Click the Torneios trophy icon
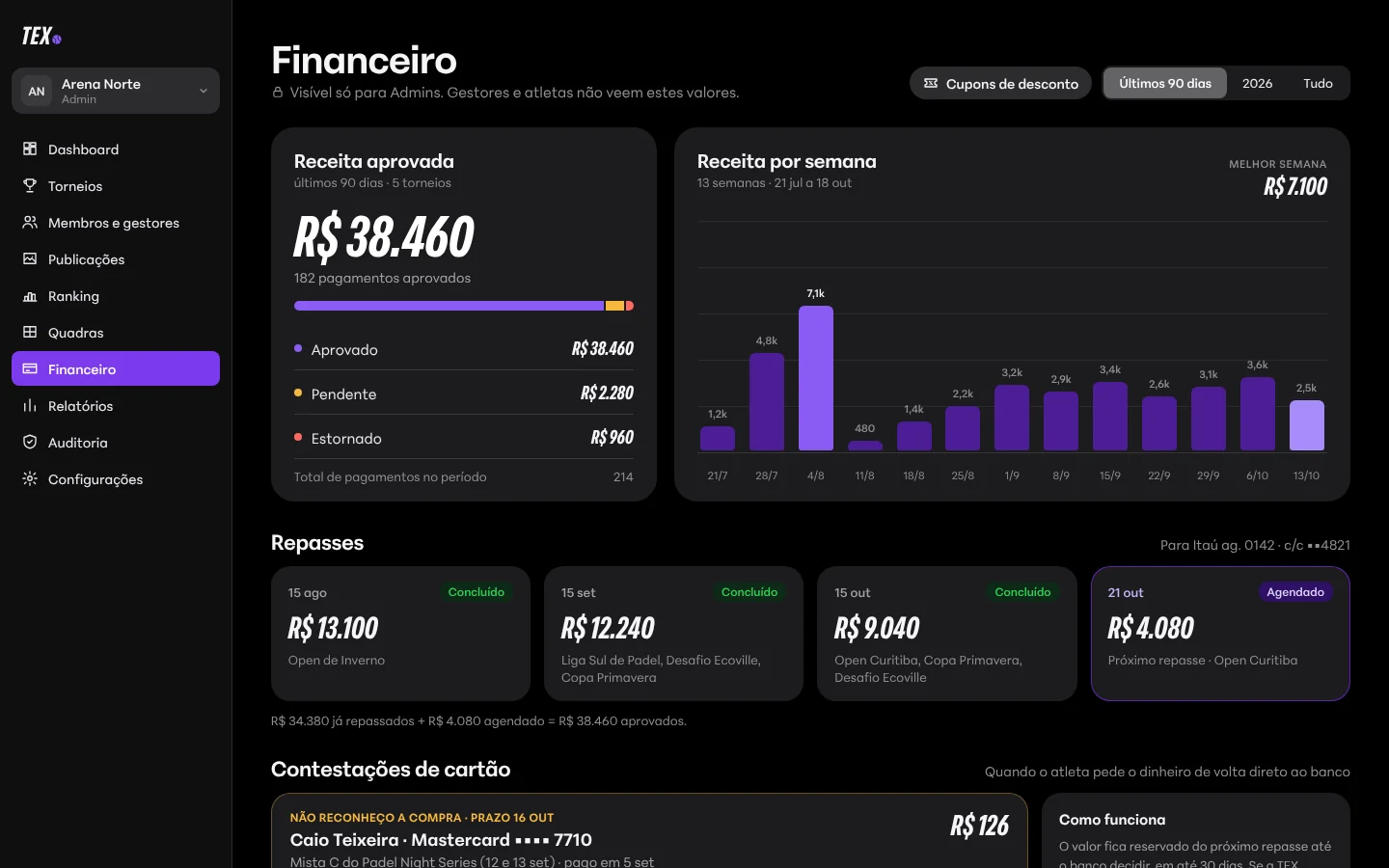The height and width of the screenshot is (868, 1389). coord(30,186)
